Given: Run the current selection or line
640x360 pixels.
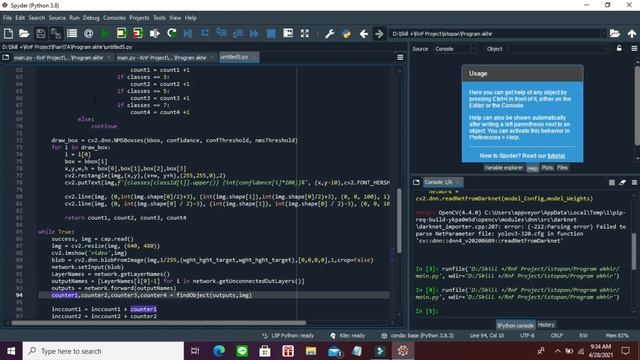Looking at the screenshot, I should point(154,33).
